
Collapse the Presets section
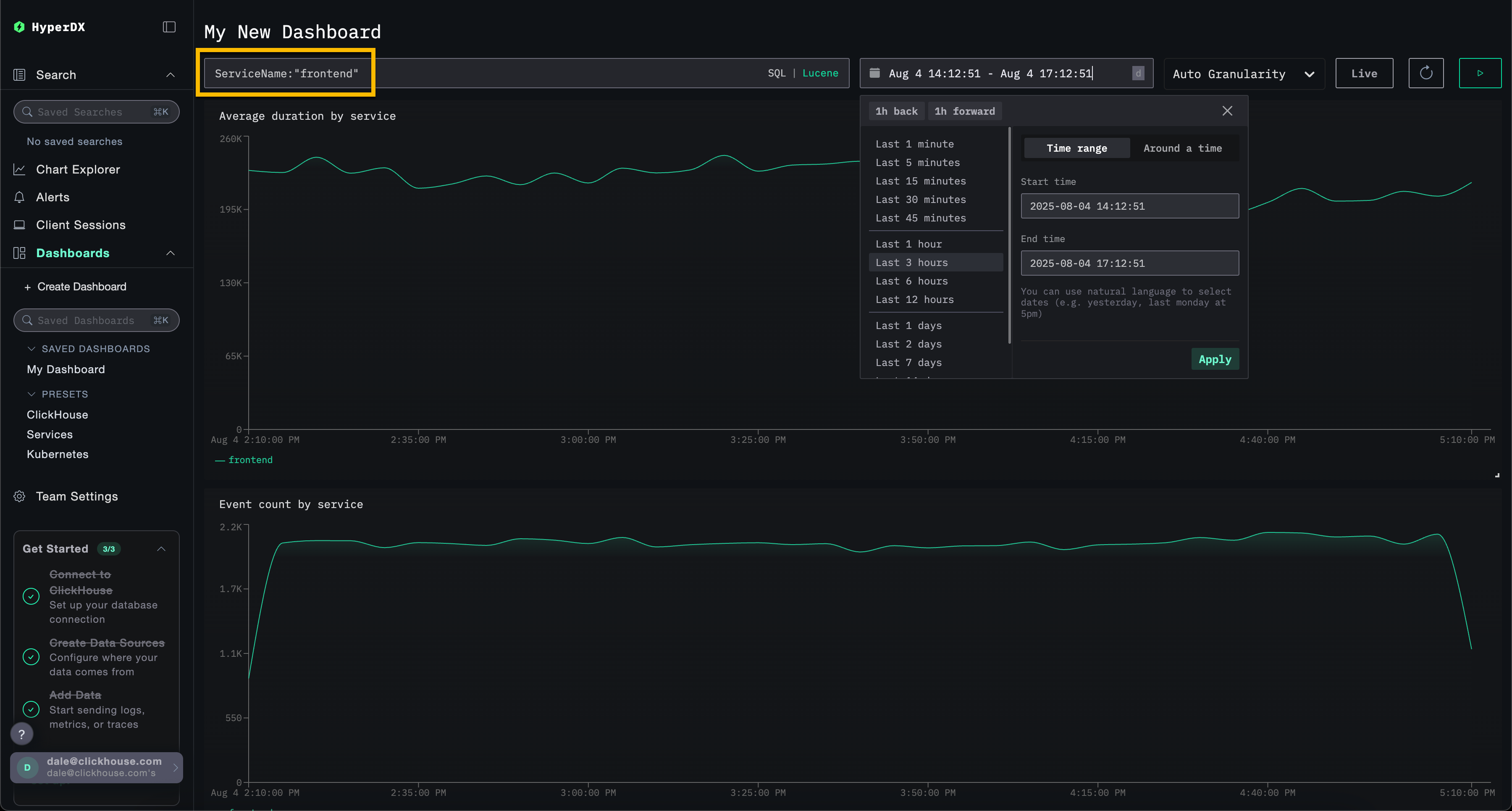[x=32, y=393]
